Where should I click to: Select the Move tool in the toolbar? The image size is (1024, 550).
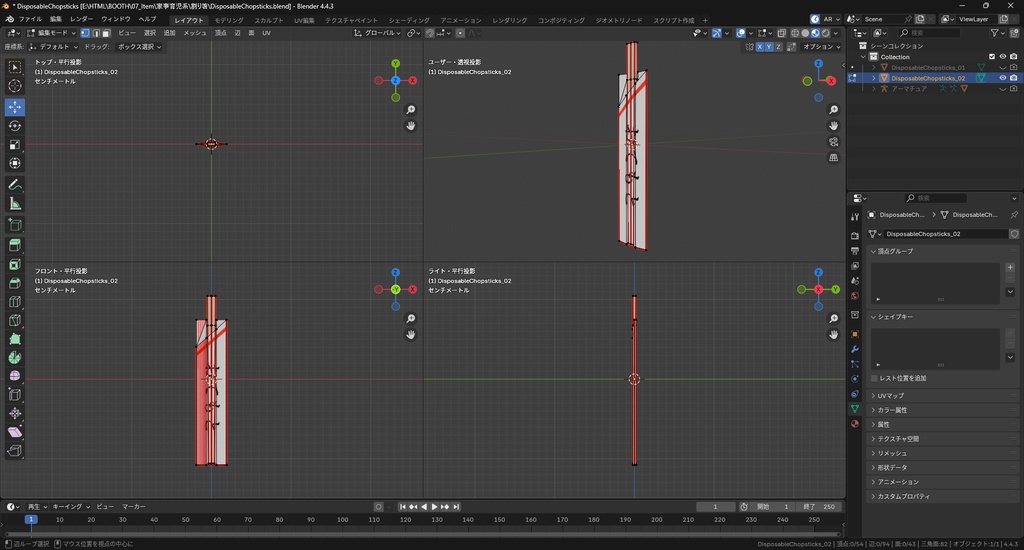point(14,106)
